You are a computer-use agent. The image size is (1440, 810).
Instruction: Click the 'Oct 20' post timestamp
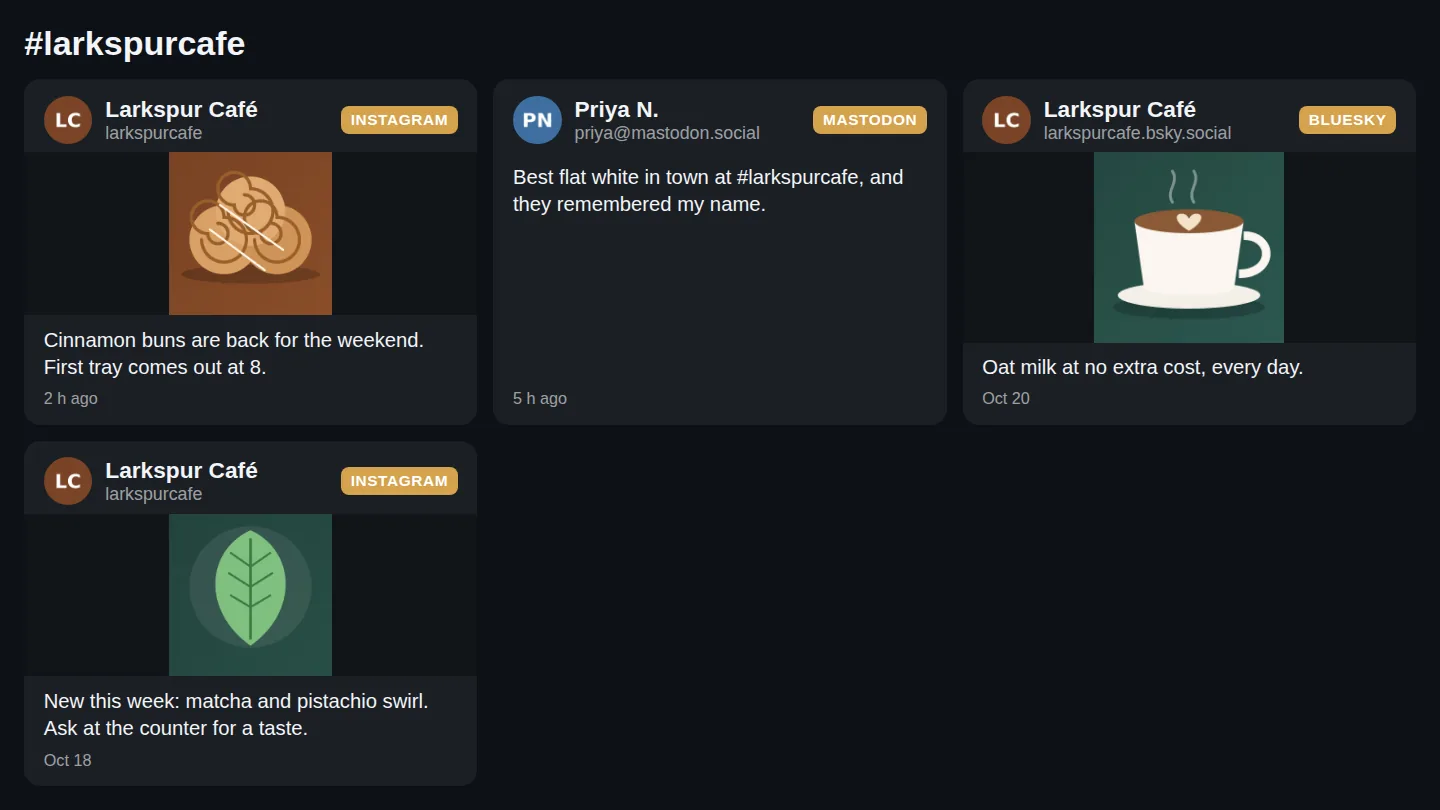pyautogui.click(x=1006, y=398)
